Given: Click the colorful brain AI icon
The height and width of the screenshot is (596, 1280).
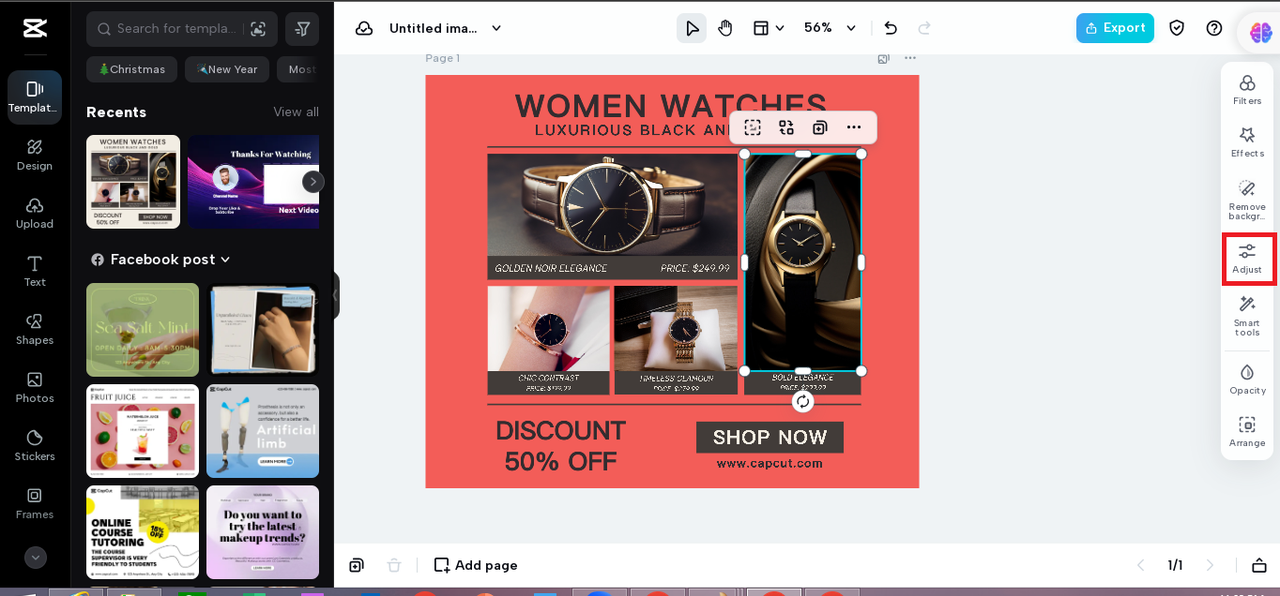Looking at the screenshot, I should 1260,32.
